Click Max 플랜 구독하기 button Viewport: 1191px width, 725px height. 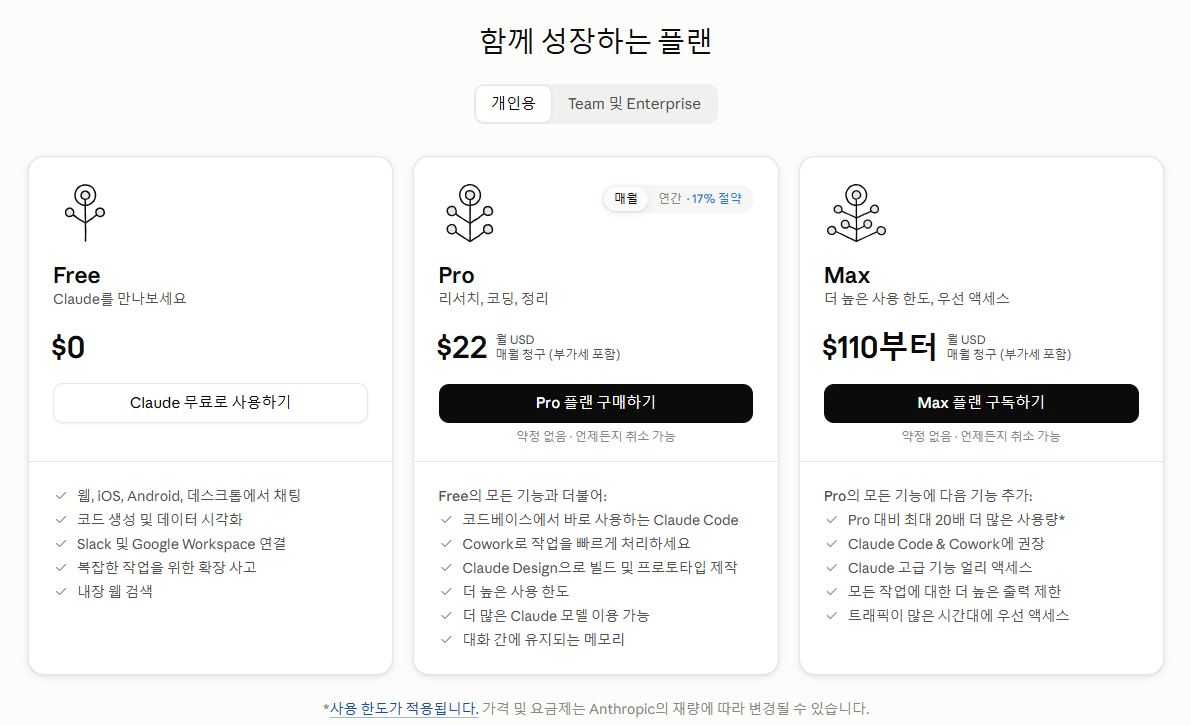(x=981, y=403)
